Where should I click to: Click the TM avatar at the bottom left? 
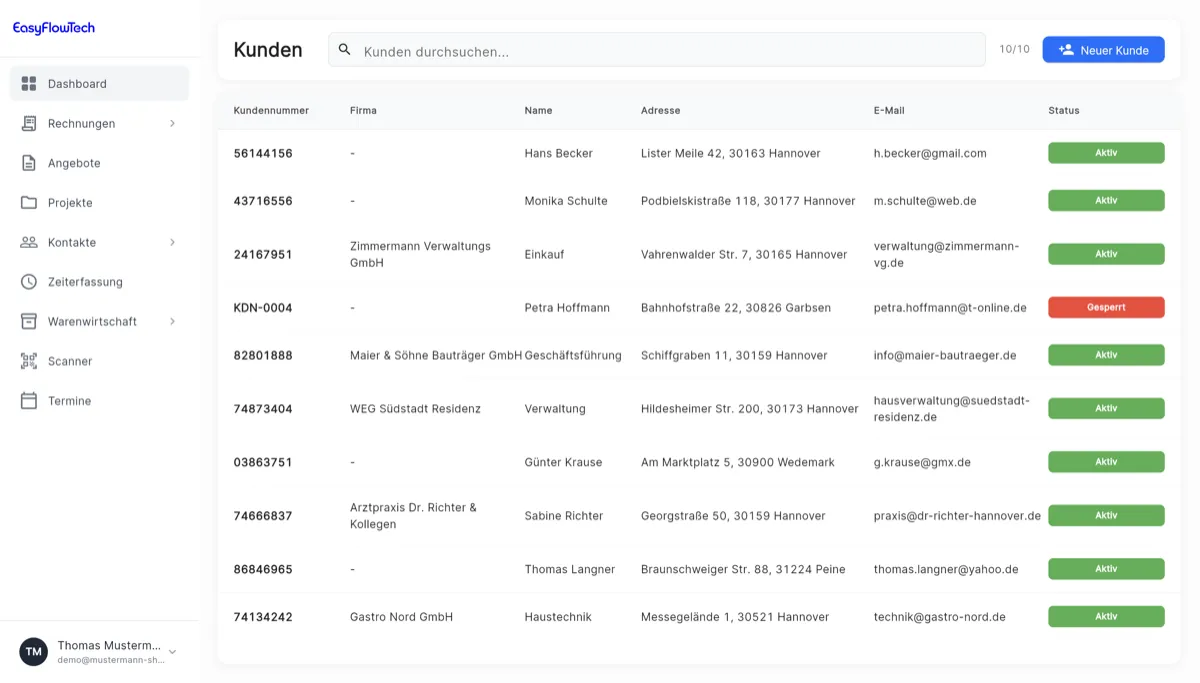point(33,651)
